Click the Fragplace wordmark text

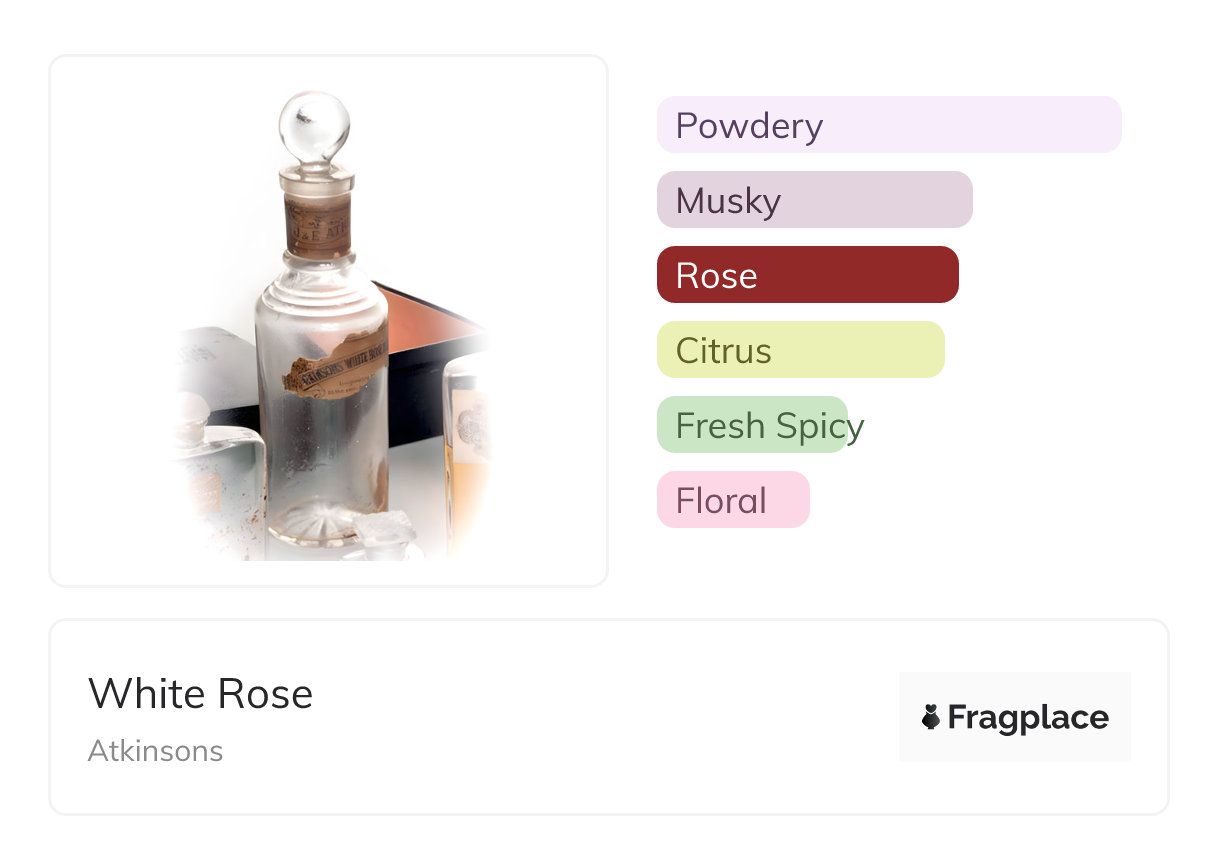1028,717
